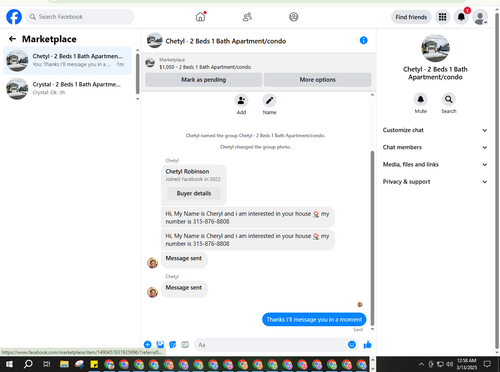Open the $1,050 Marketplace listing link

(x=205, y=67)
